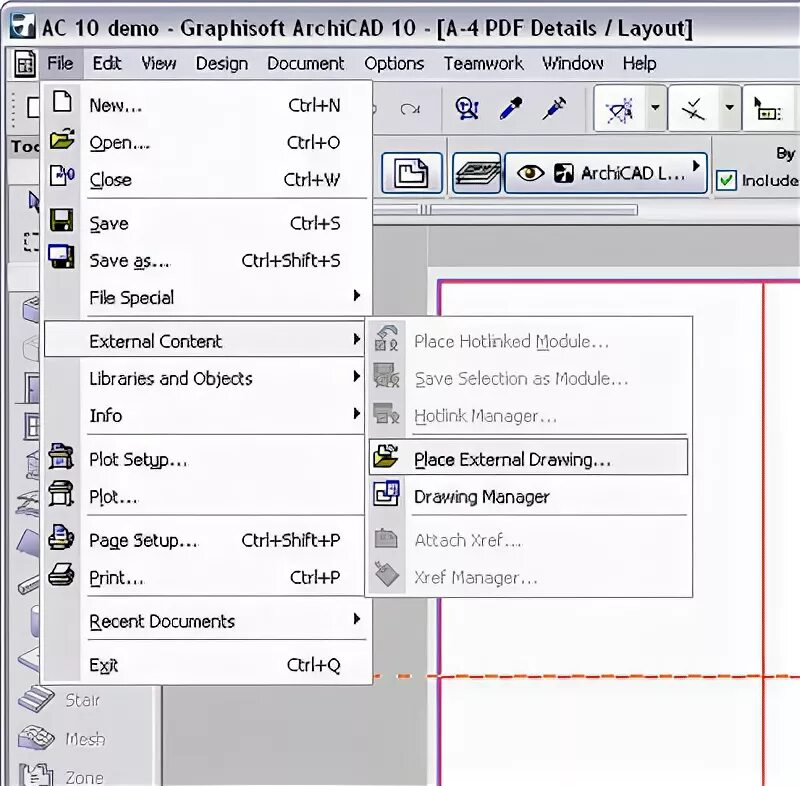The height and width of the screenshot is (786, 800).
Task: Click the horizontal splitter handle below the toolbar
Action: 424,210
